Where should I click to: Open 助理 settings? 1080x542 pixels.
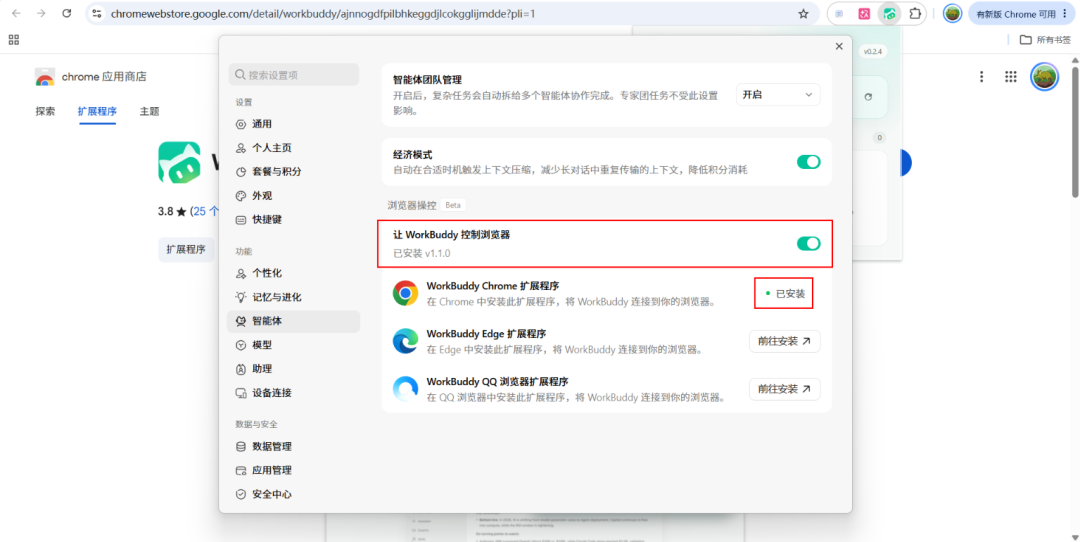(293, 368)
